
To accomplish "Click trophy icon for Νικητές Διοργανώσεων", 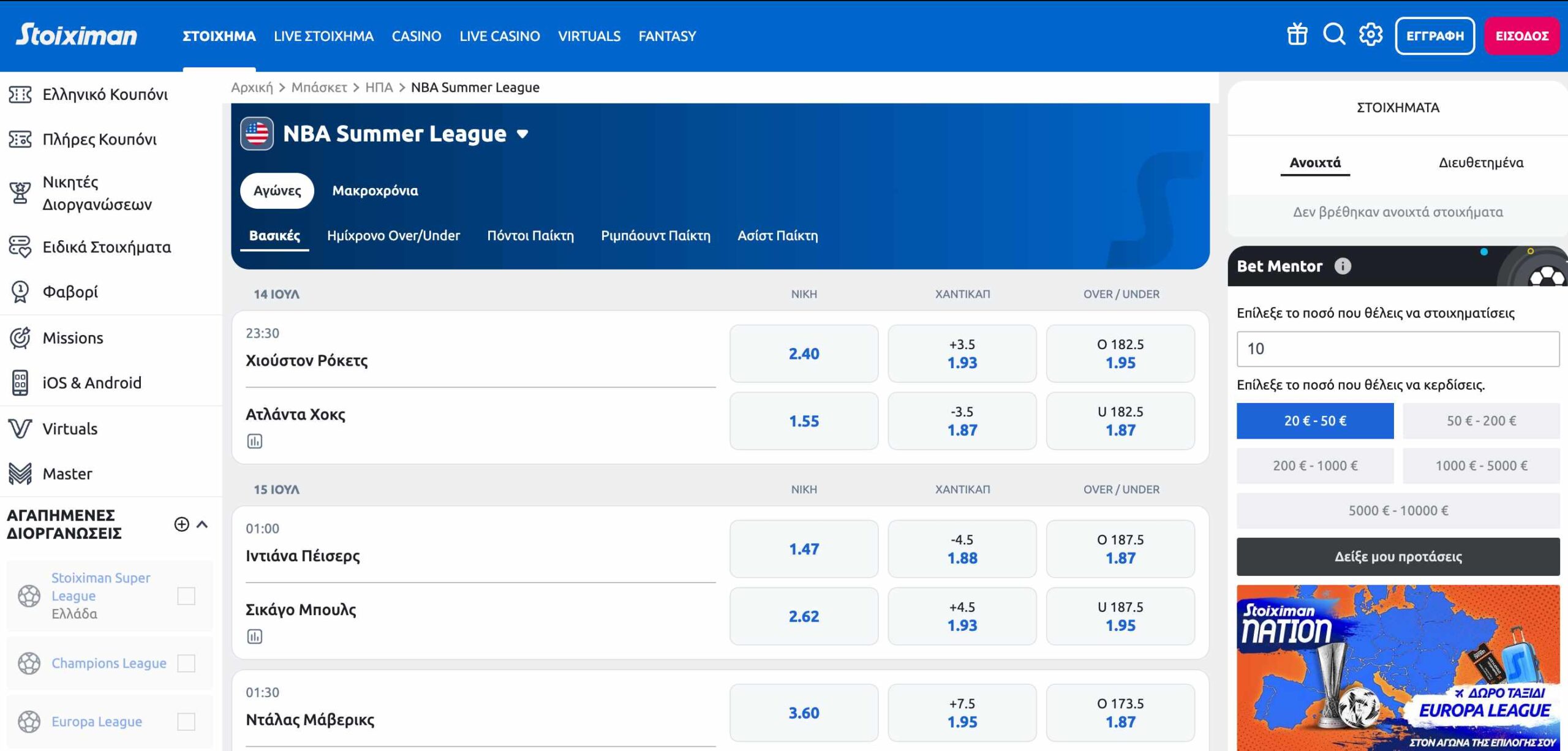I will (x=20, y=192).
